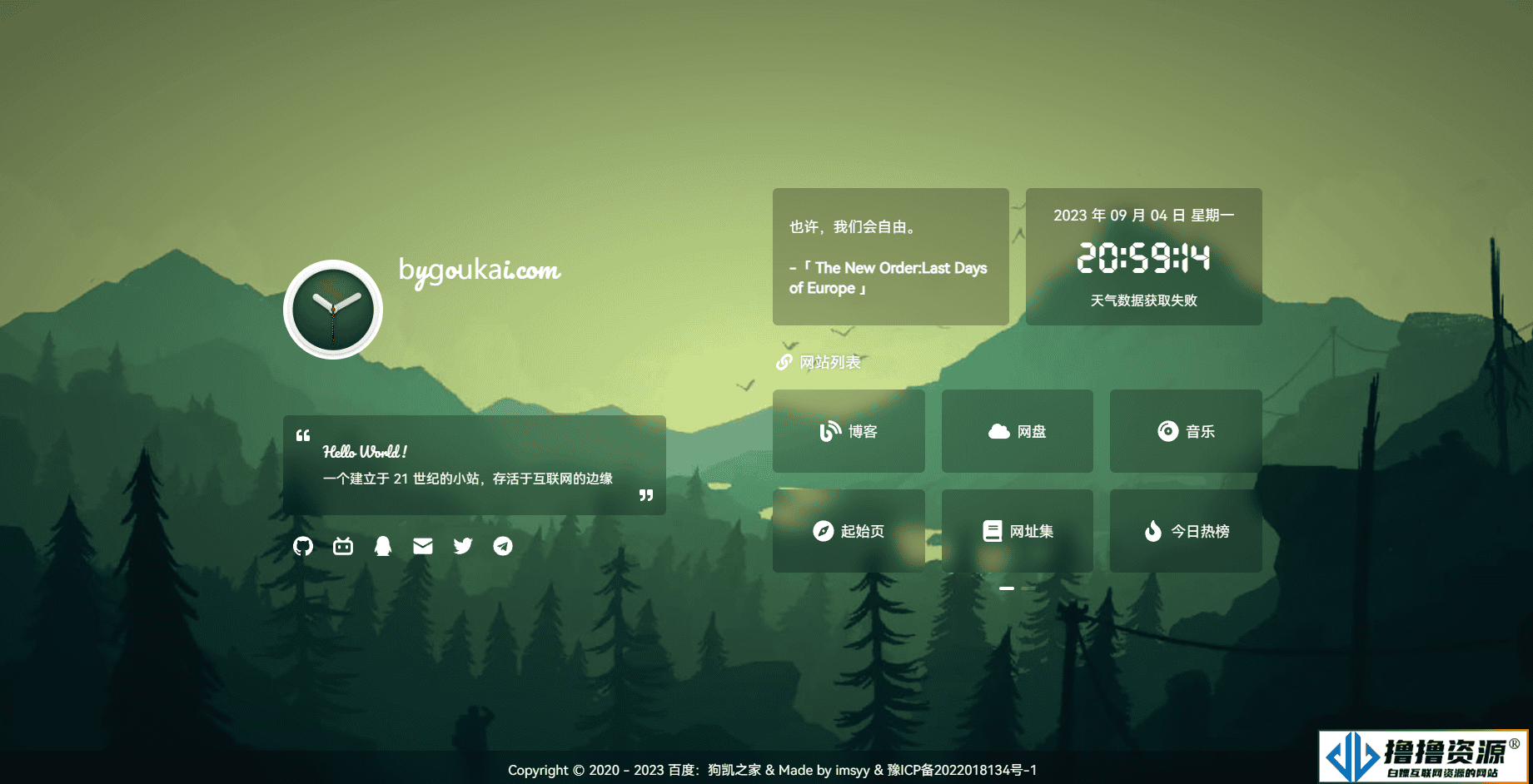Open the 起始页 site card label
This screenshot has height=784, width=1533.
pos(863,531)
